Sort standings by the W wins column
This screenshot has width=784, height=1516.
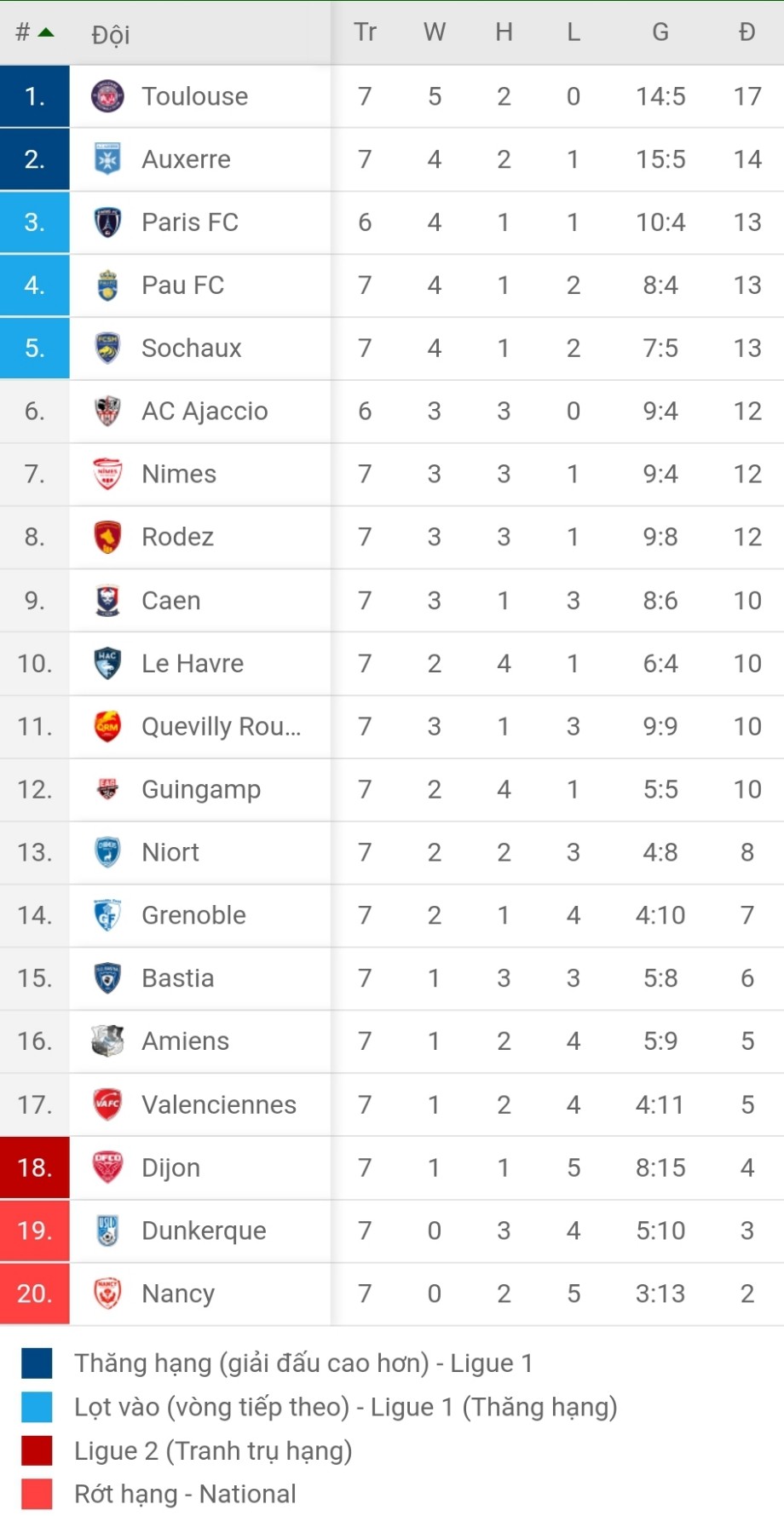pos(435,32)
